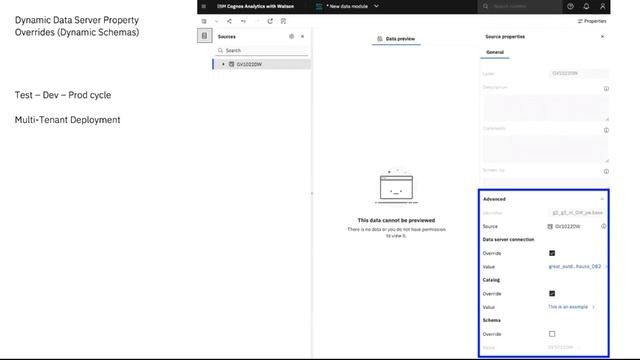Click the Comments text area
This screenshot has width=640, height=360.
click(546, 149)
